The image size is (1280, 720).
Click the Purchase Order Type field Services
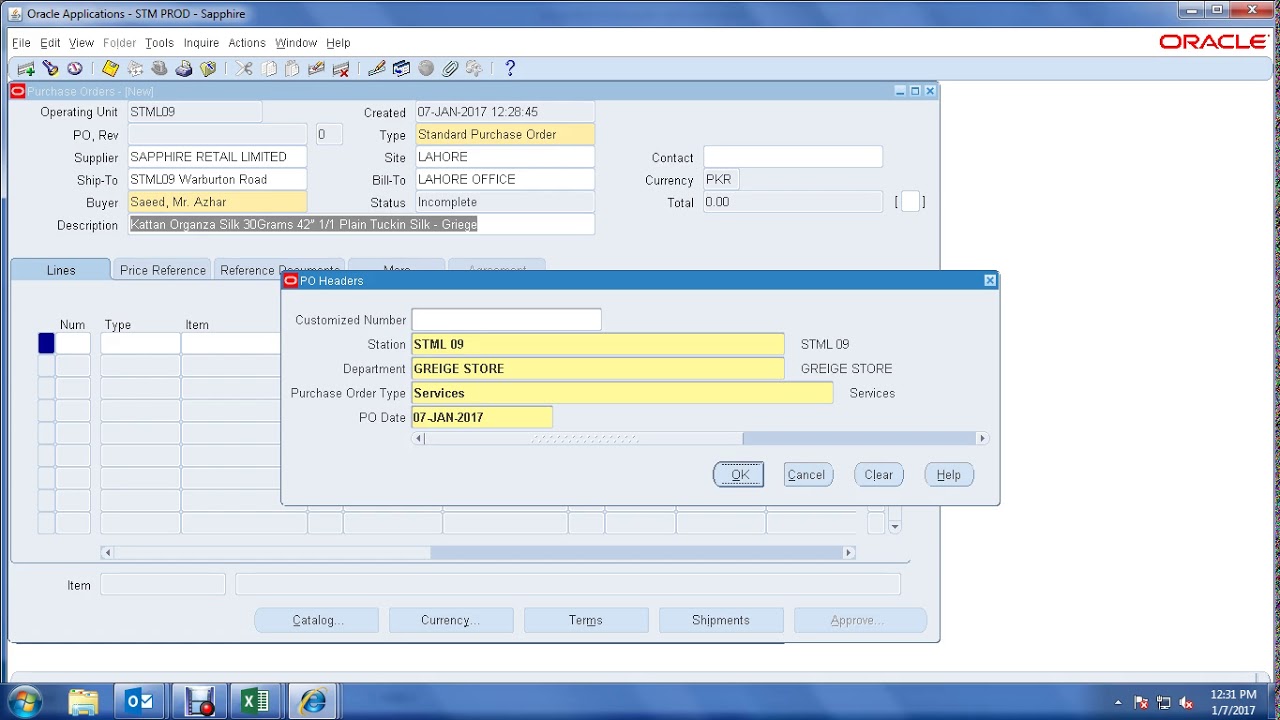click(x=622, y=393)
